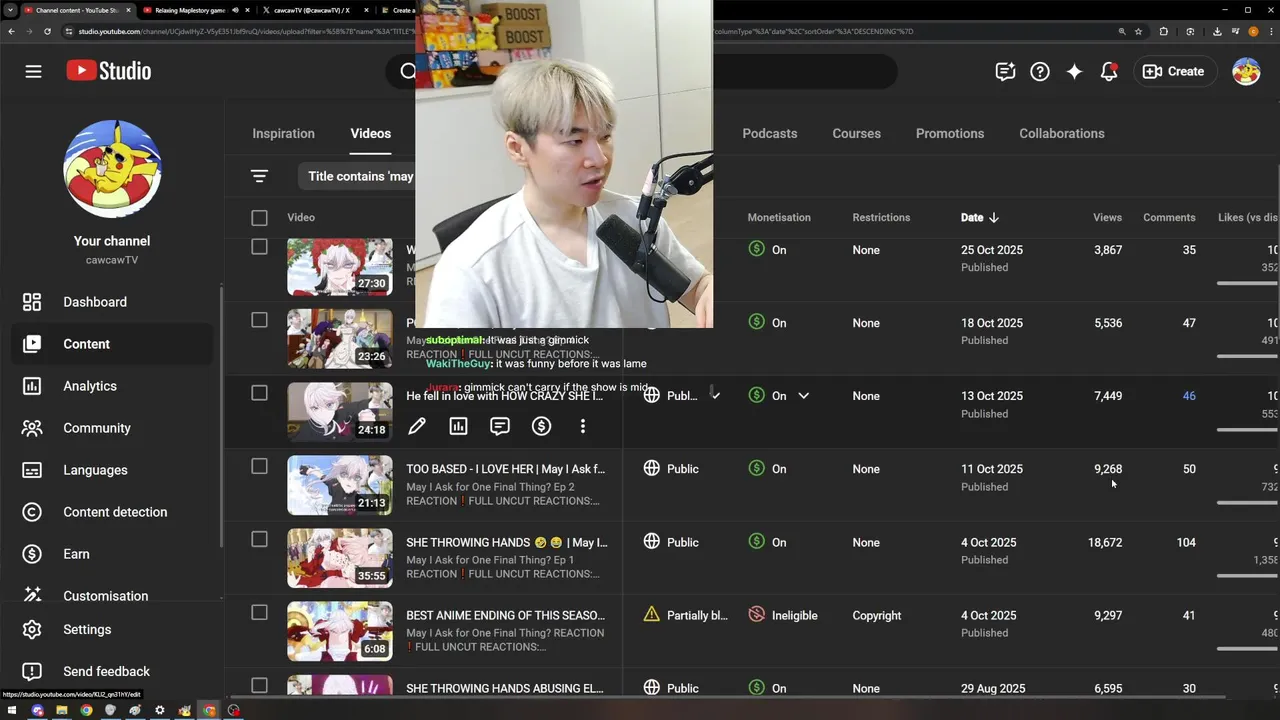Select Content in the sidebar

(x=113, y=344)
